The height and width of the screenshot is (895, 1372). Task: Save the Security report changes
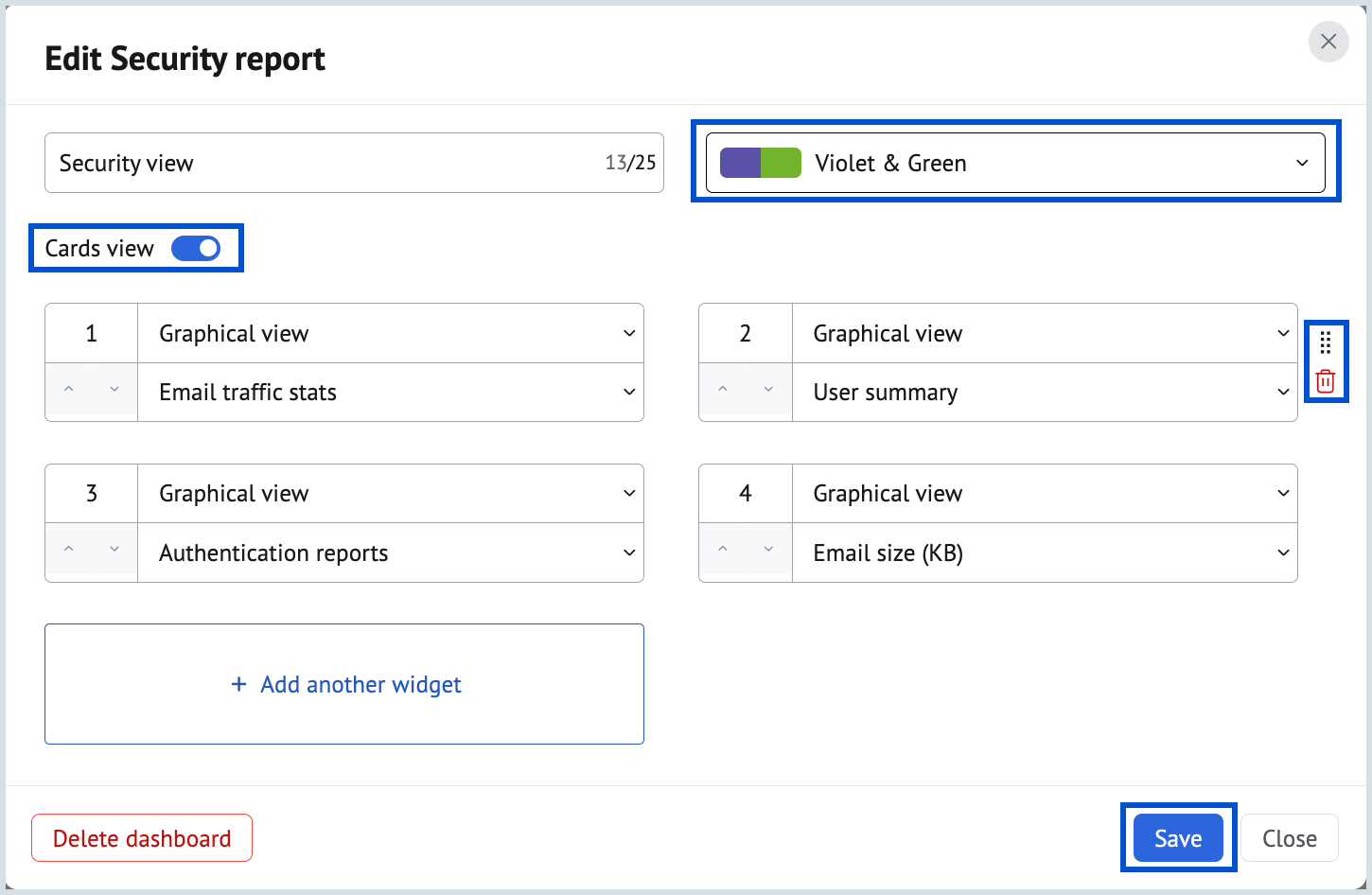[1177, 837]
